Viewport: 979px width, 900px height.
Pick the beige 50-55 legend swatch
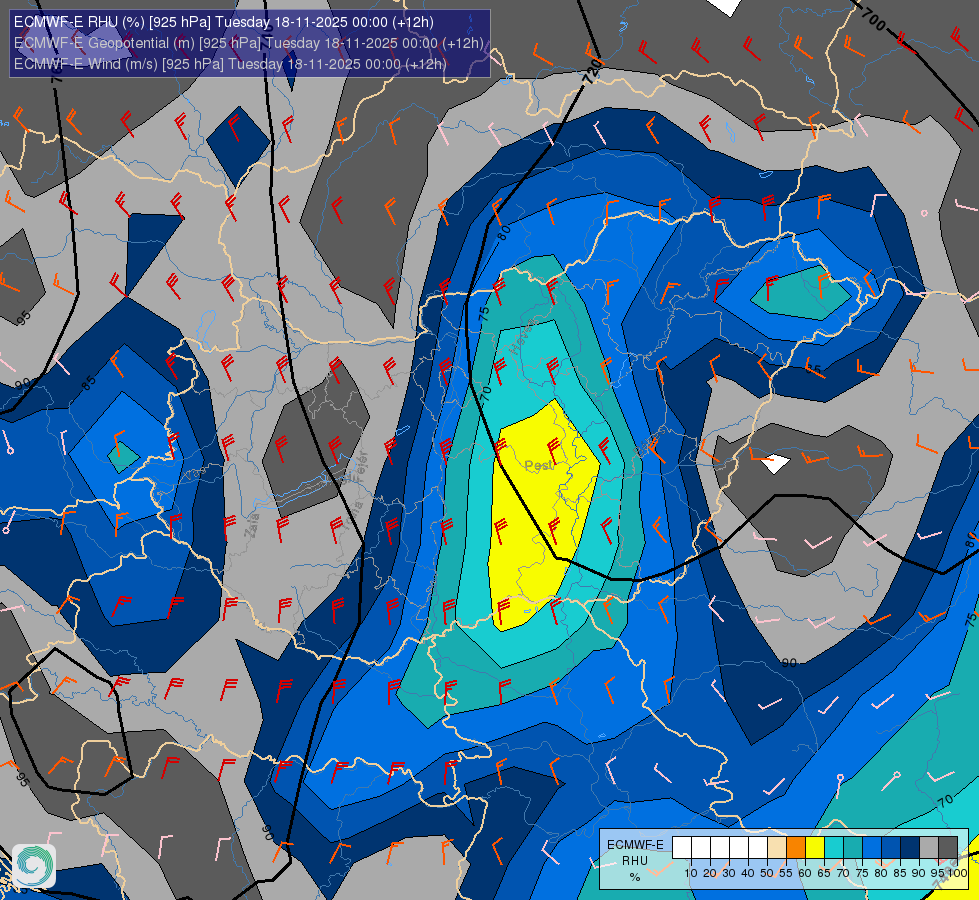tap(777, 847)
